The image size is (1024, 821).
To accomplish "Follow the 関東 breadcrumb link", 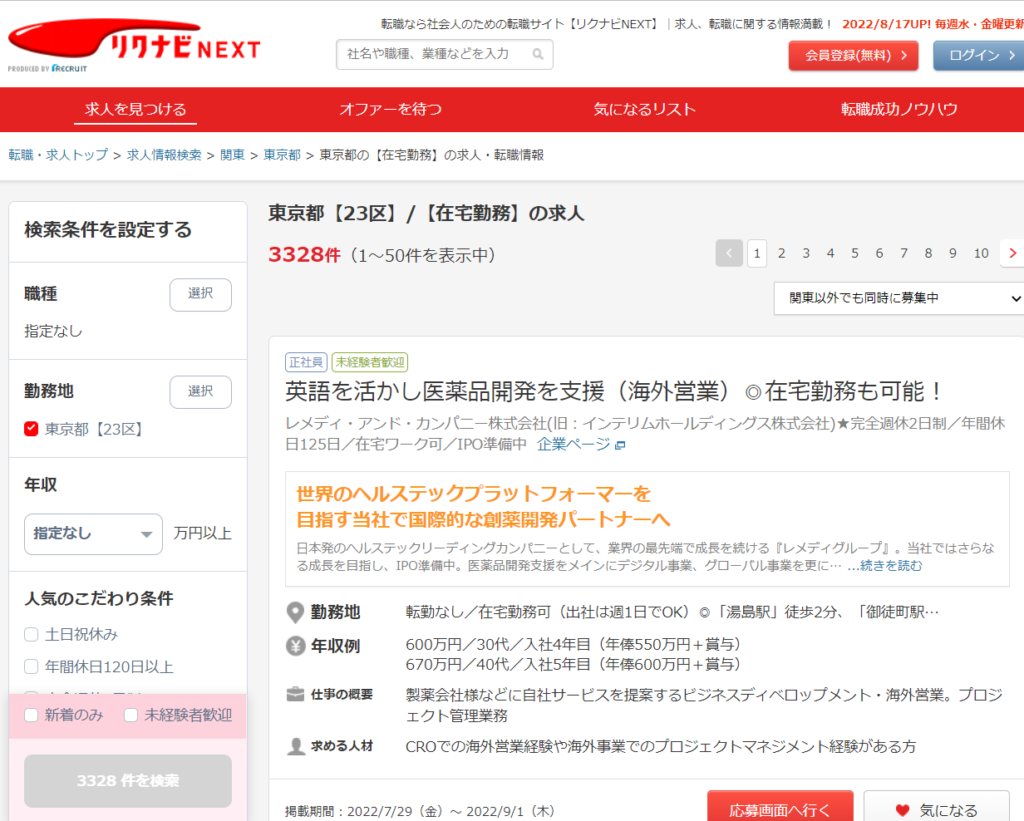I will coord(232,155).
